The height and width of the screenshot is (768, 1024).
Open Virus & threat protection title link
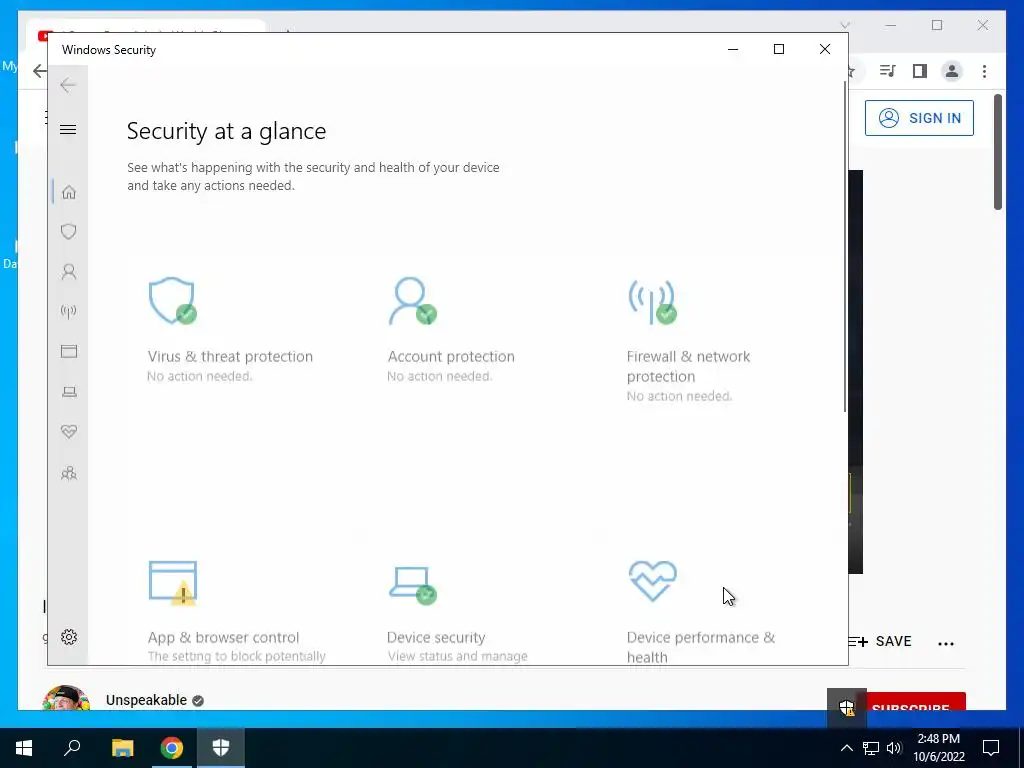tap(230, 357)
